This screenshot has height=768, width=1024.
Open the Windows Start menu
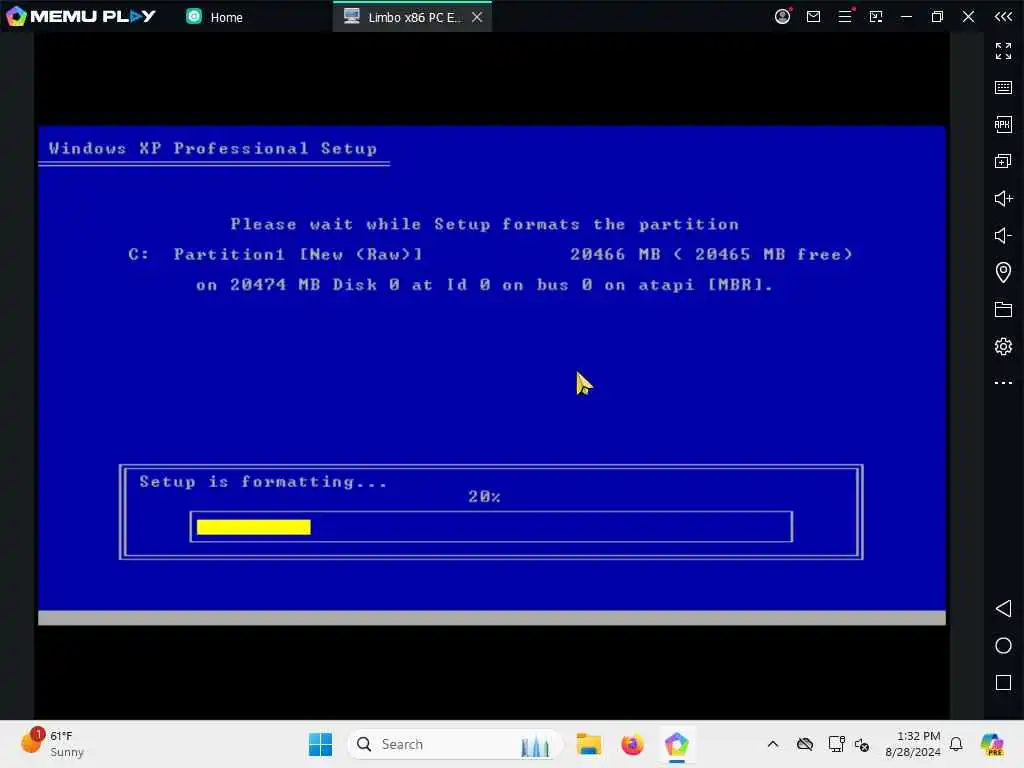pos(320,744)
